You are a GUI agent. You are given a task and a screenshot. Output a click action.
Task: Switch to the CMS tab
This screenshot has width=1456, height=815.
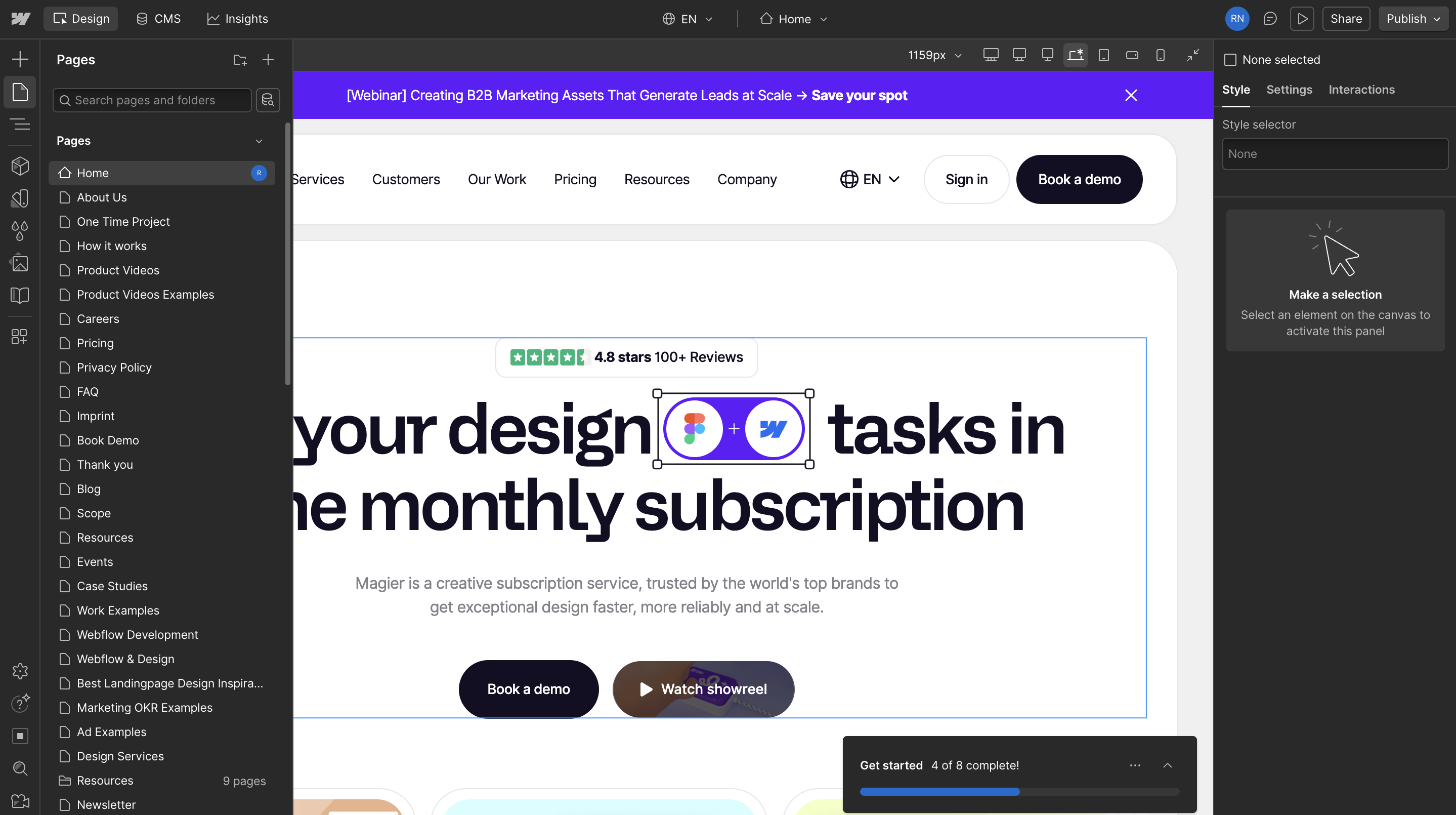[158, 19]
